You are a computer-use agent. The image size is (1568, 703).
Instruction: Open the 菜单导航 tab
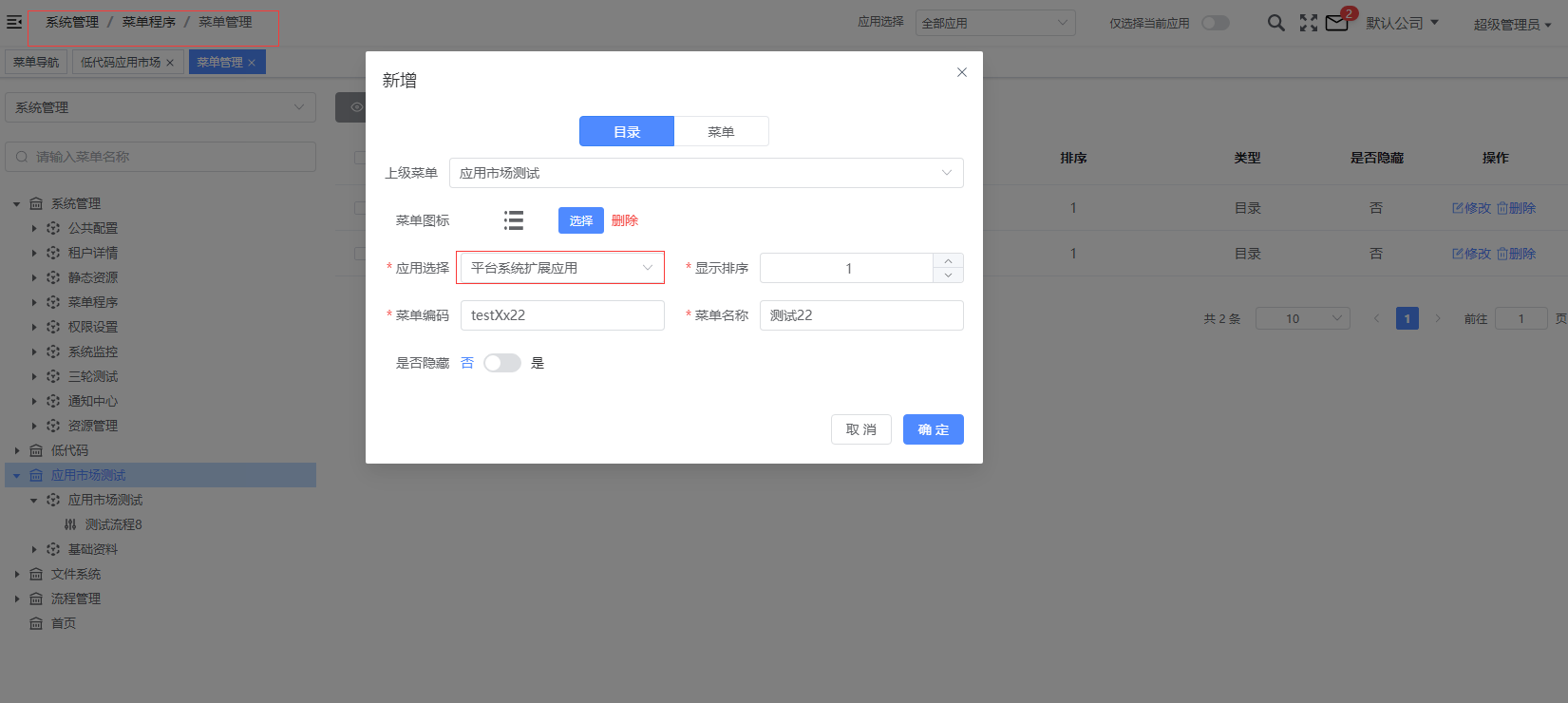(x=36, y=63)
